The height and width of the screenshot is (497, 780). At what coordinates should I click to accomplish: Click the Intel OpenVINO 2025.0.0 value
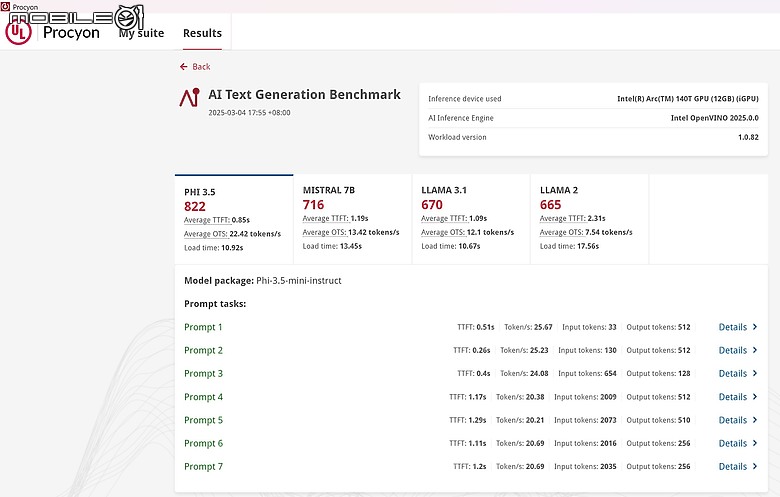[x=714, y=118]
